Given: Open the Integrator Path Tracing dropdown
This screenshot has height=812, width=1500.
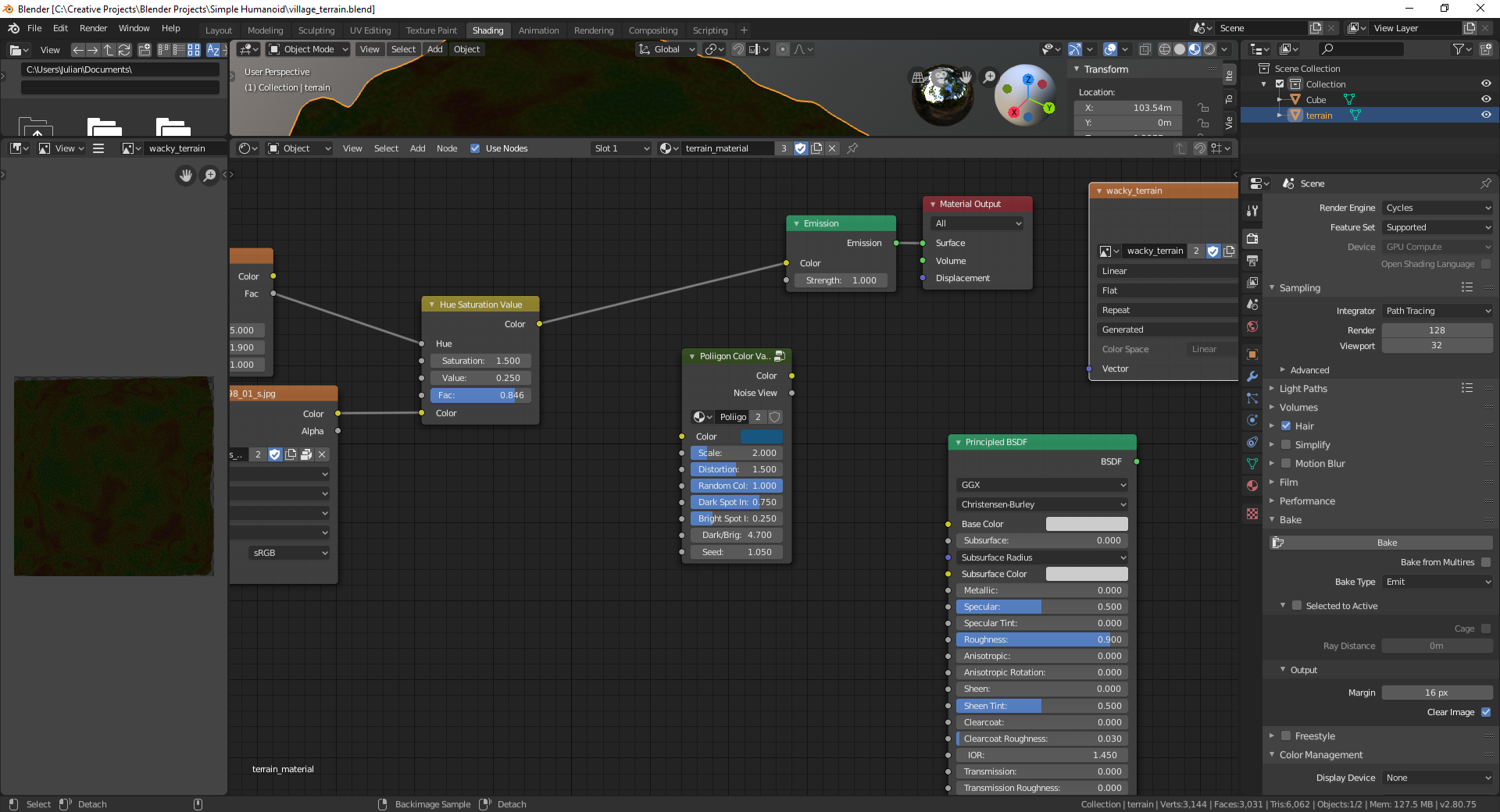Looking at the screenshot, I should coord(1437,311).
